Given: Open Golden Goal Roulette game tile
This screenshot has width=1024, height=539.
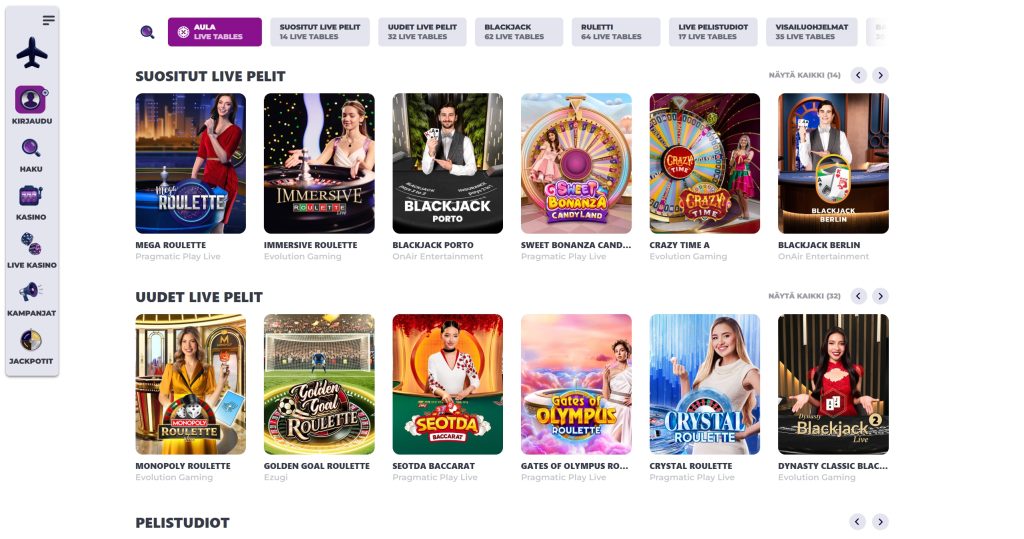Looking at the screenshot, I should (x=319, y=384).
